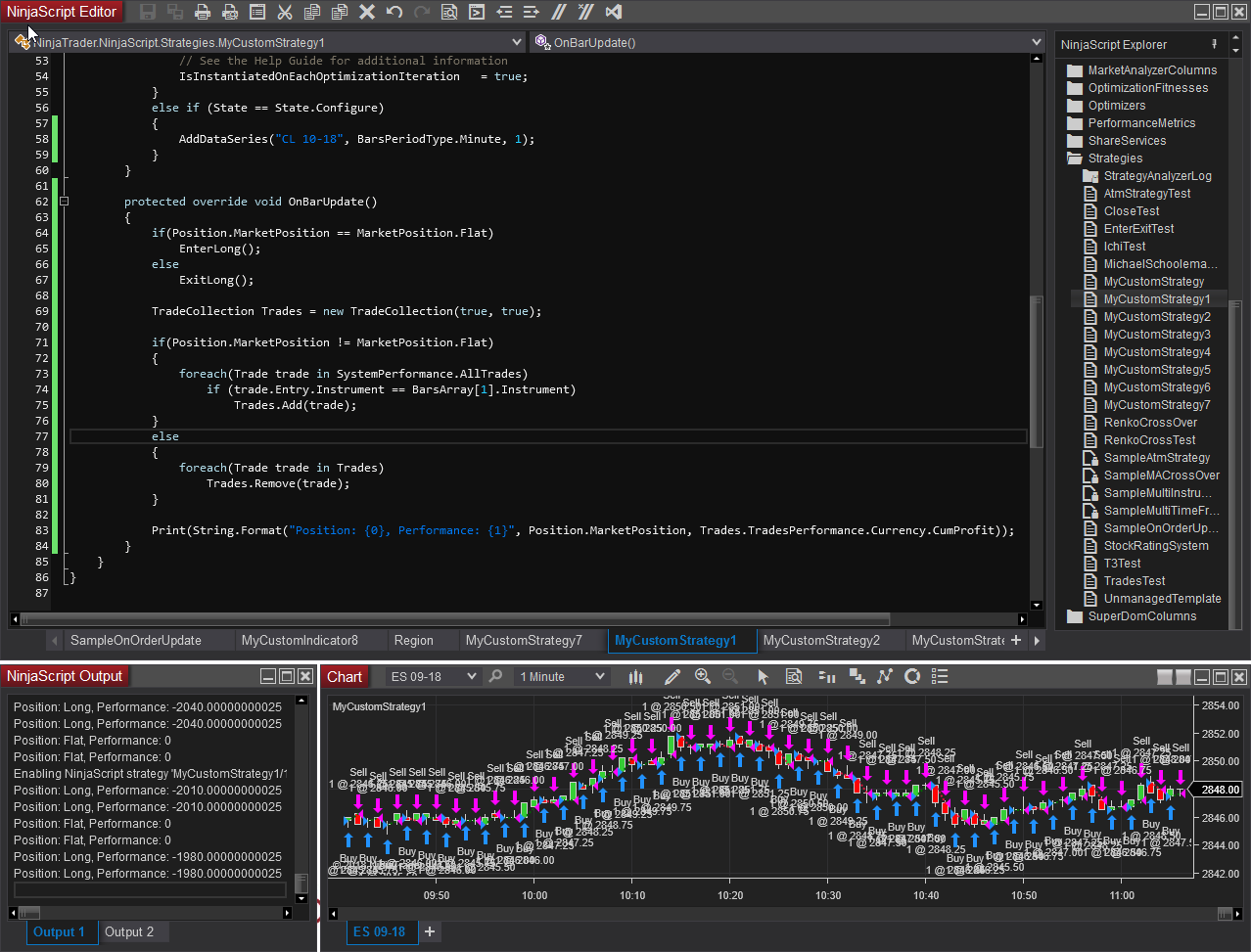This screenshot has width=1251, height=952.
Task: Select the chart Drawing Tools pencil icon
Action: [x=672, y=676]
